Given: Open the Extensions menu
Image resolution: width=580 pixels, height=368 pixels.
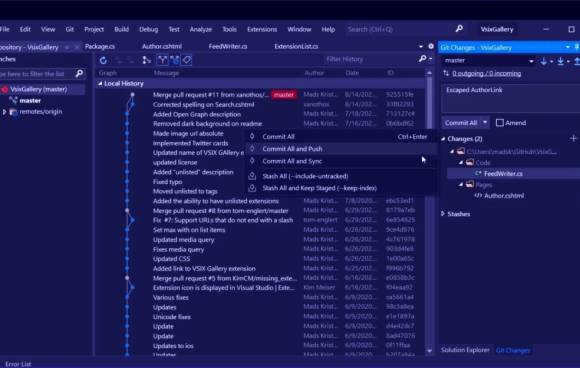Looking at the screenshot, I should (262, 29).
